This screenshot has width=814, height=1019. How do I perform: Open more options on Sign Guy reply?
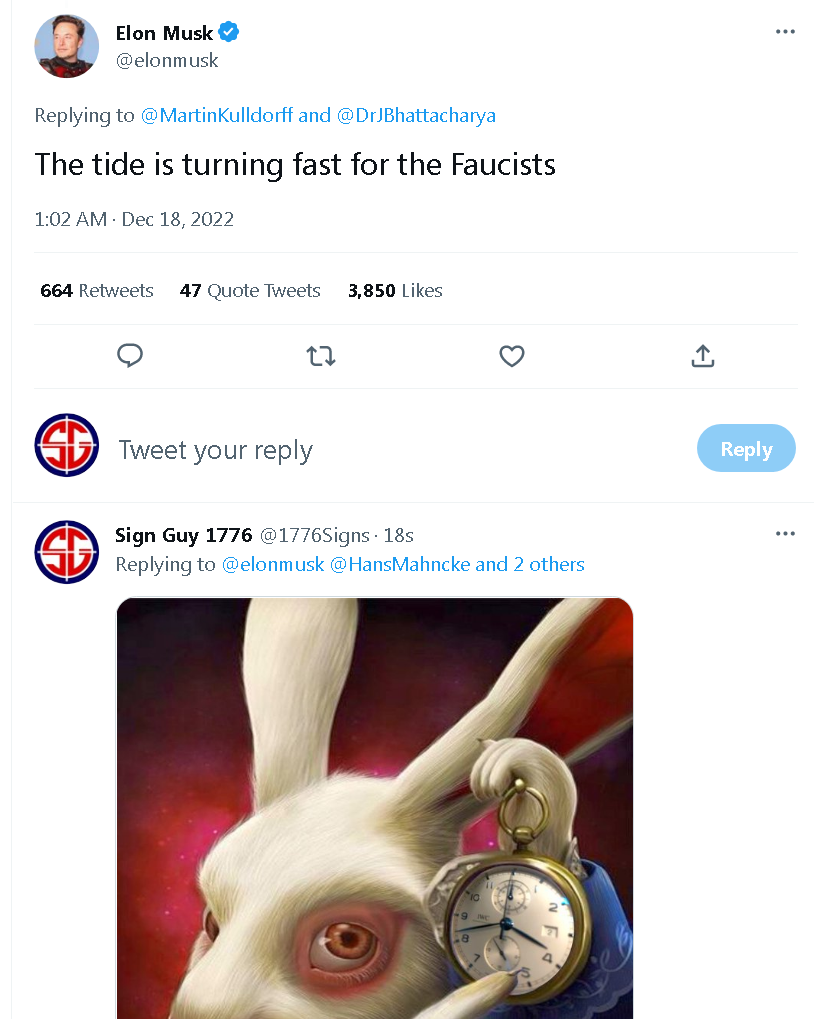click(785, 534)
